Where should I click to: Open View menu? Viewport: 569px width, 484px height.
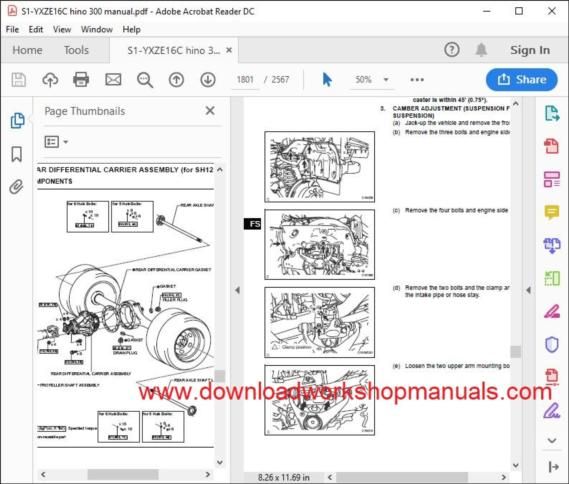(x=62, y=29)
